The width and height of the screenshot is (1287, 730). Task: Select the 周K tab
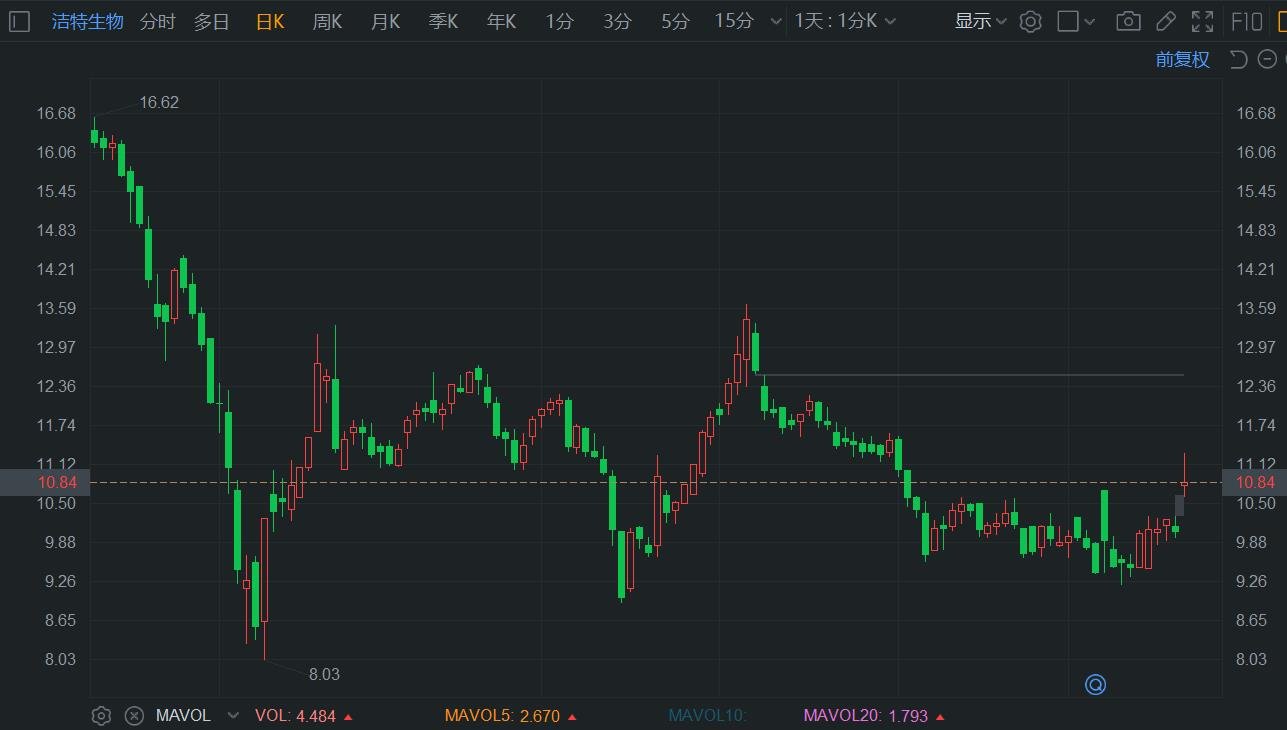point(327,21)
